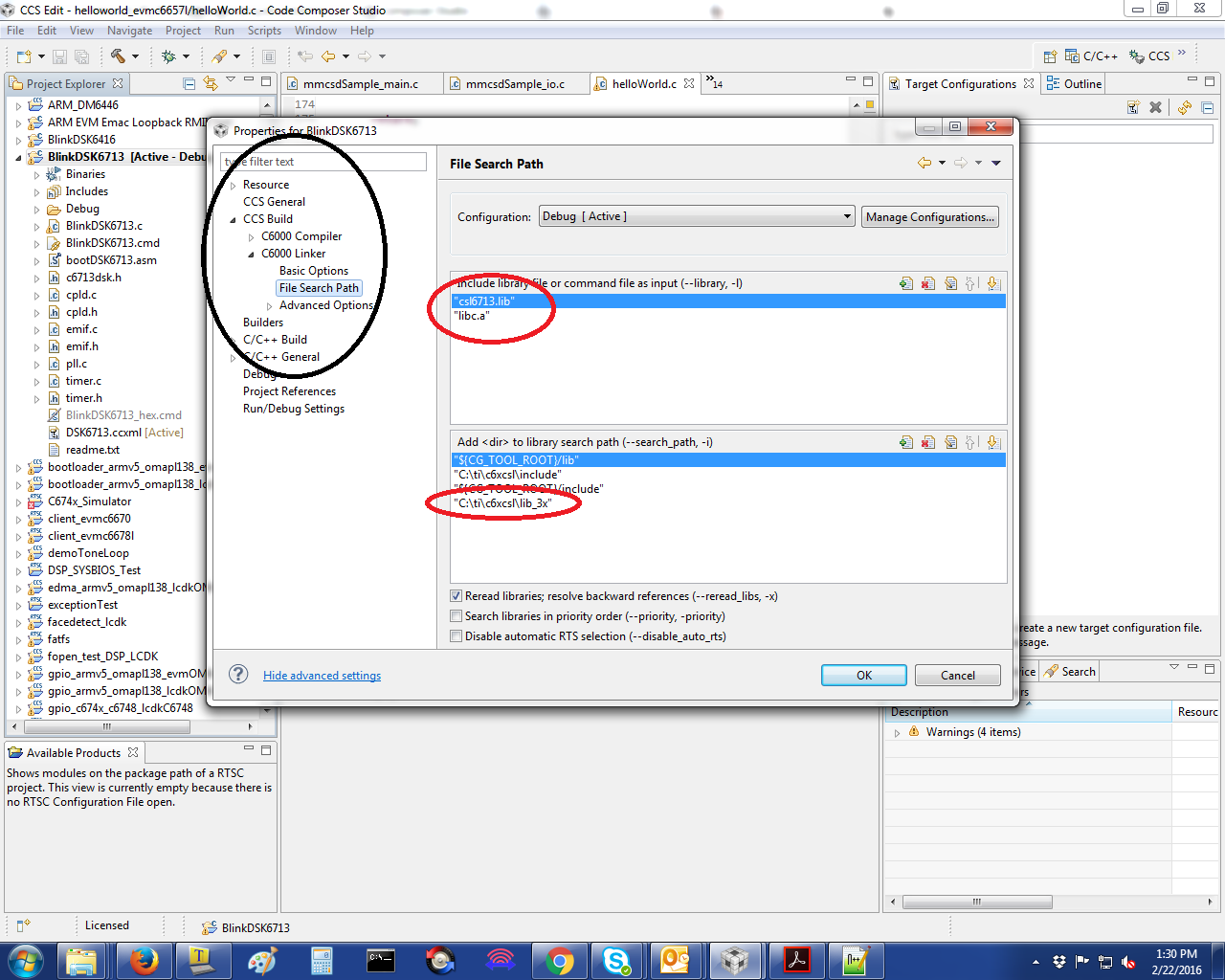The width and height of the screenshot is (1225, 980).
Task: Click the Save toolbar icon
Action: (x=59, y=56)
